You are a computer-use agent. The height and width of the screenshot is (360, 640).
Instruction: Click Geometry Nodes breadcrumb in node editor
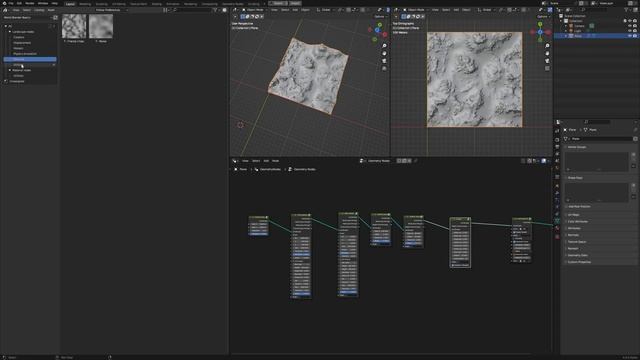click(x=305, y=169)
